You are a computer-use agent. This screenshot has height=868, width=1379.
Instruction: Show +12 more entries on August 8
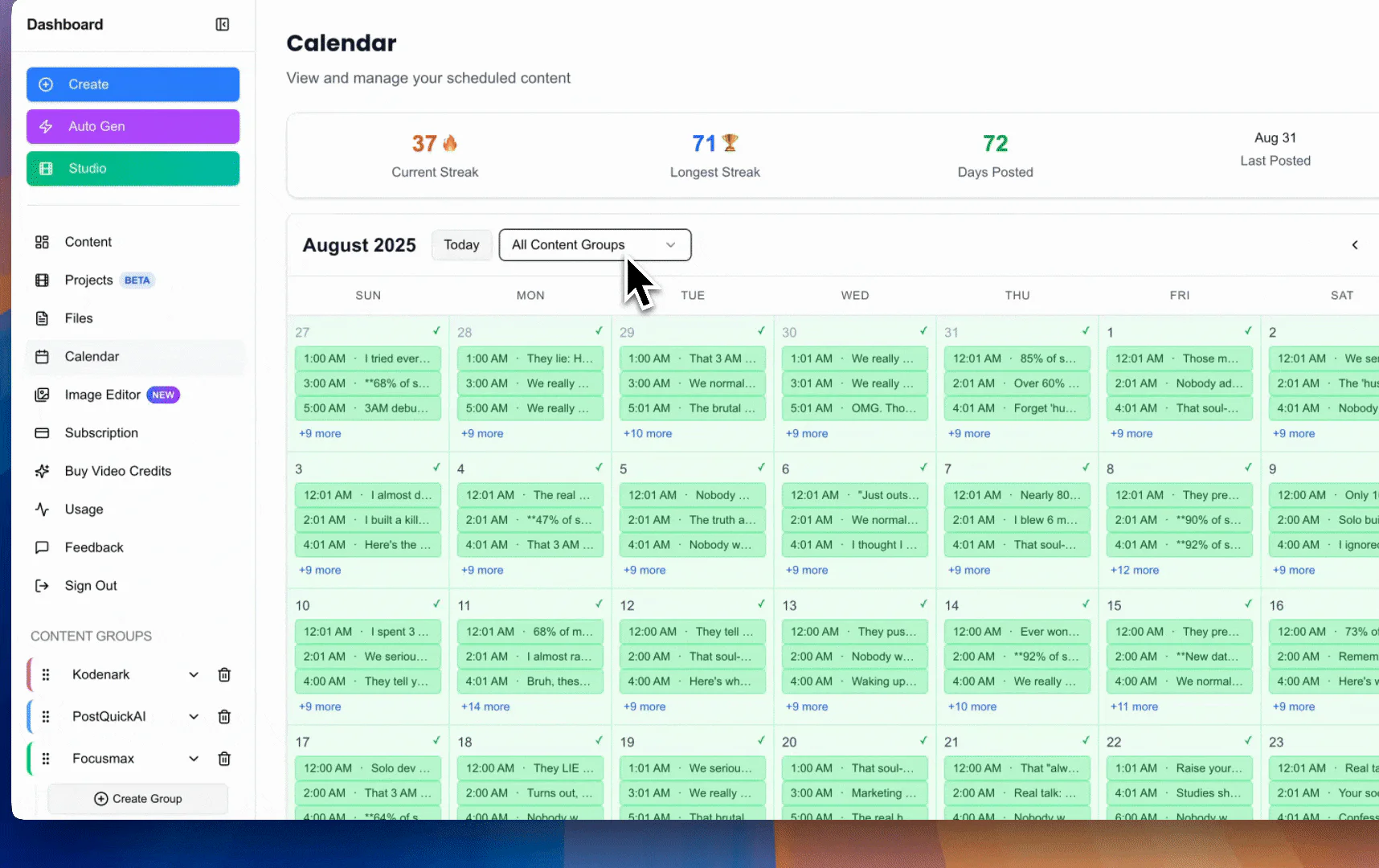[x=1134, y=570]
